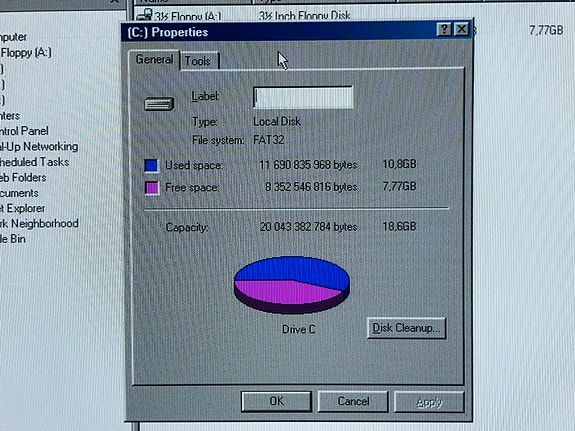The image size is (575, 431).
Task: Select My Computer in the tree
Action: pyautogui.click(x=13, y=37)
